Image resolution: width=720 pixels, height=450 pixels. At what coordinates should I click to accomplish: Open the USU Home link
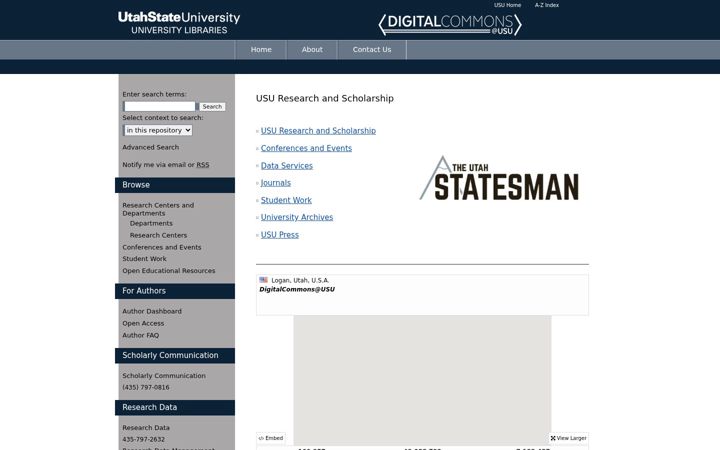(x=507, y=5)
